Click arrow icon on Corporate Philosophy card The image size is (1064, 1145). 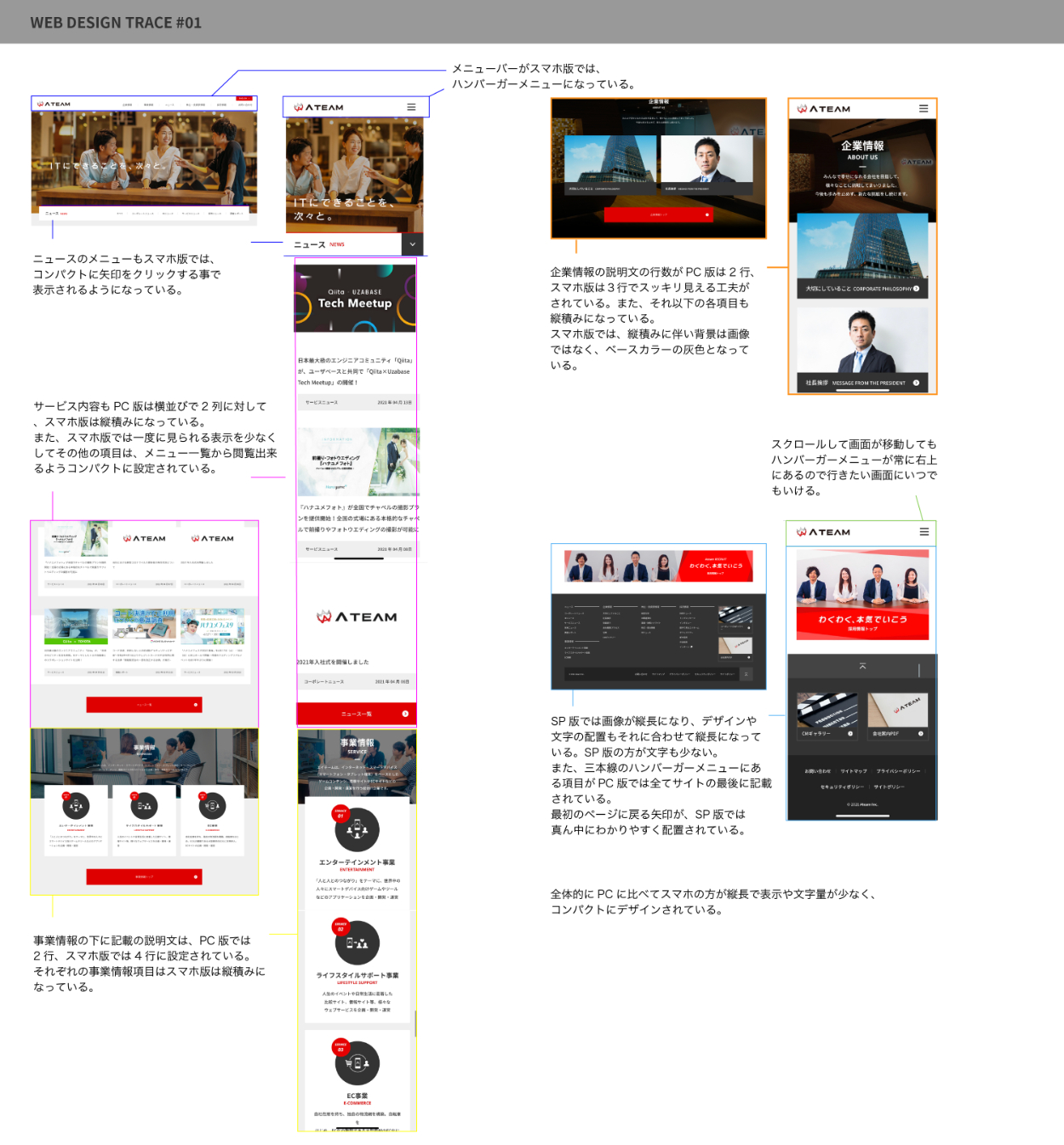coord(917,289)
